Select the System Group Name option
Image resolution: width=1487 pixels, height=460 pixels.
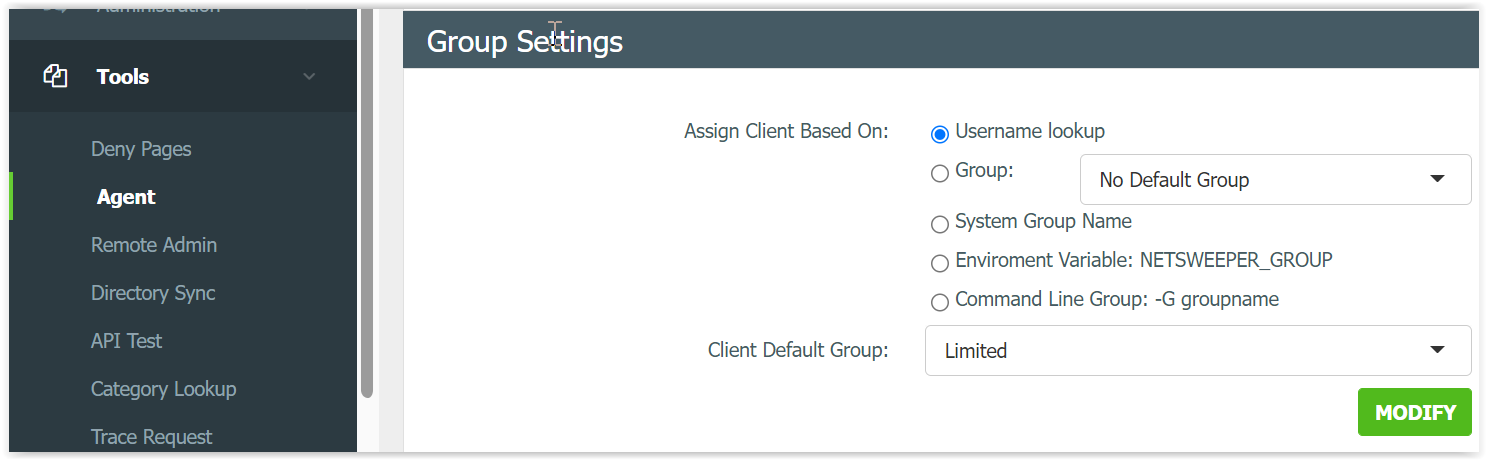pos(939,225)
